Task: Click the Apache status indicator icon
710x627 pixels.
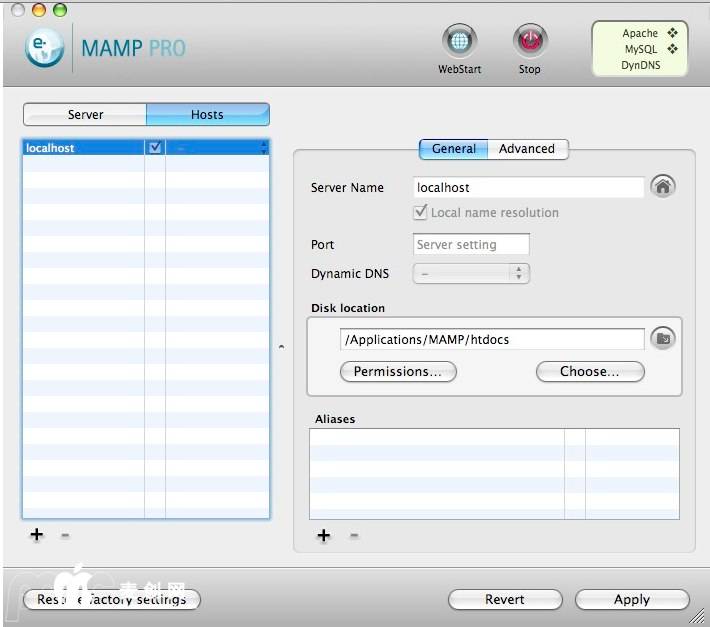Action: (x=672, y=33)
